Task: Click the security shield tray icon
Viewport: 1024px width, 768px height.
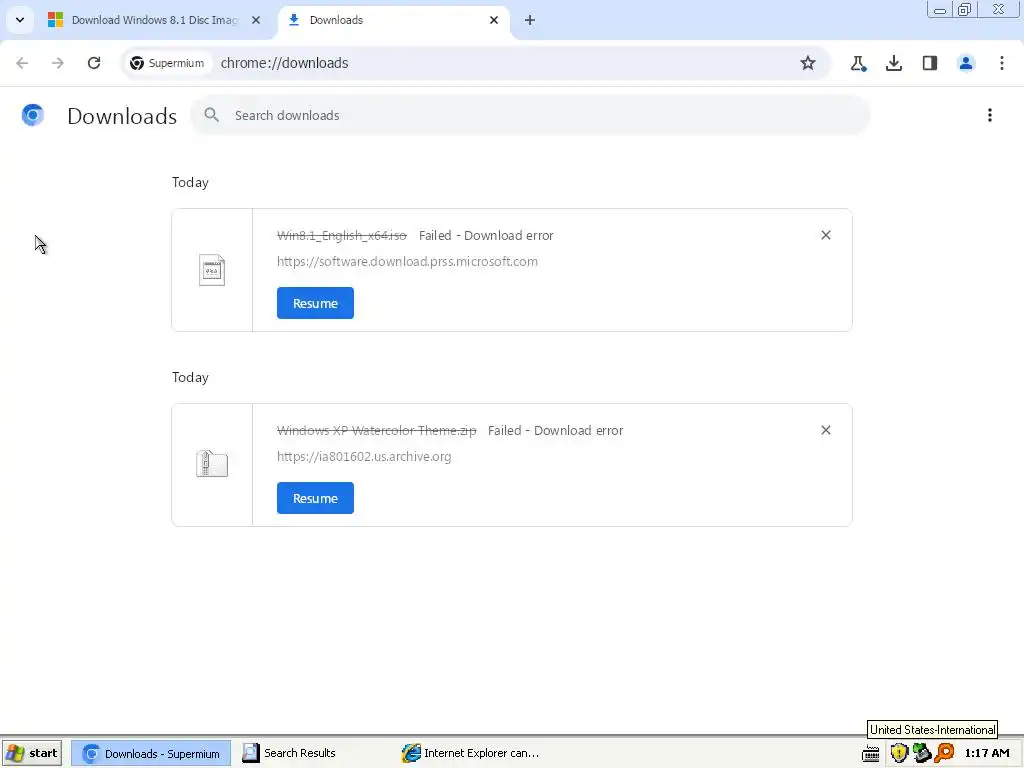Action: click(899, 753)
